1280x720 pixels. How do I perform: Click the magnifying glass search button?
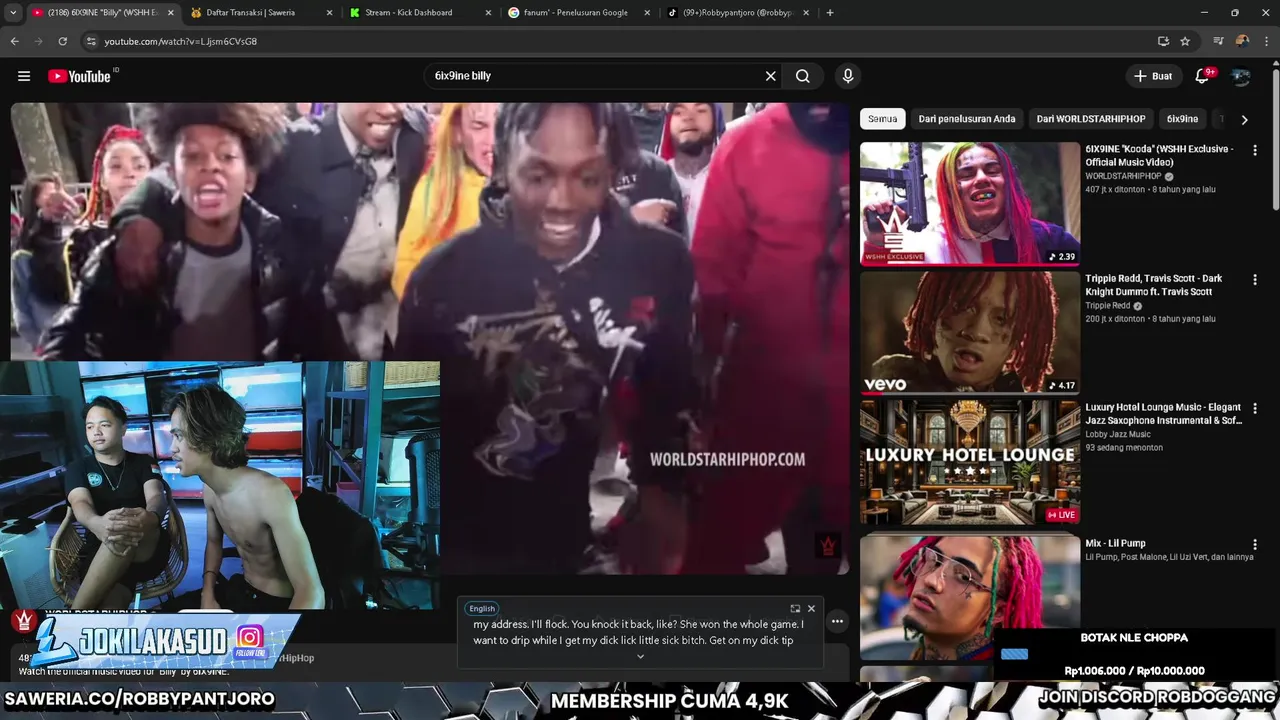point(803,76)
